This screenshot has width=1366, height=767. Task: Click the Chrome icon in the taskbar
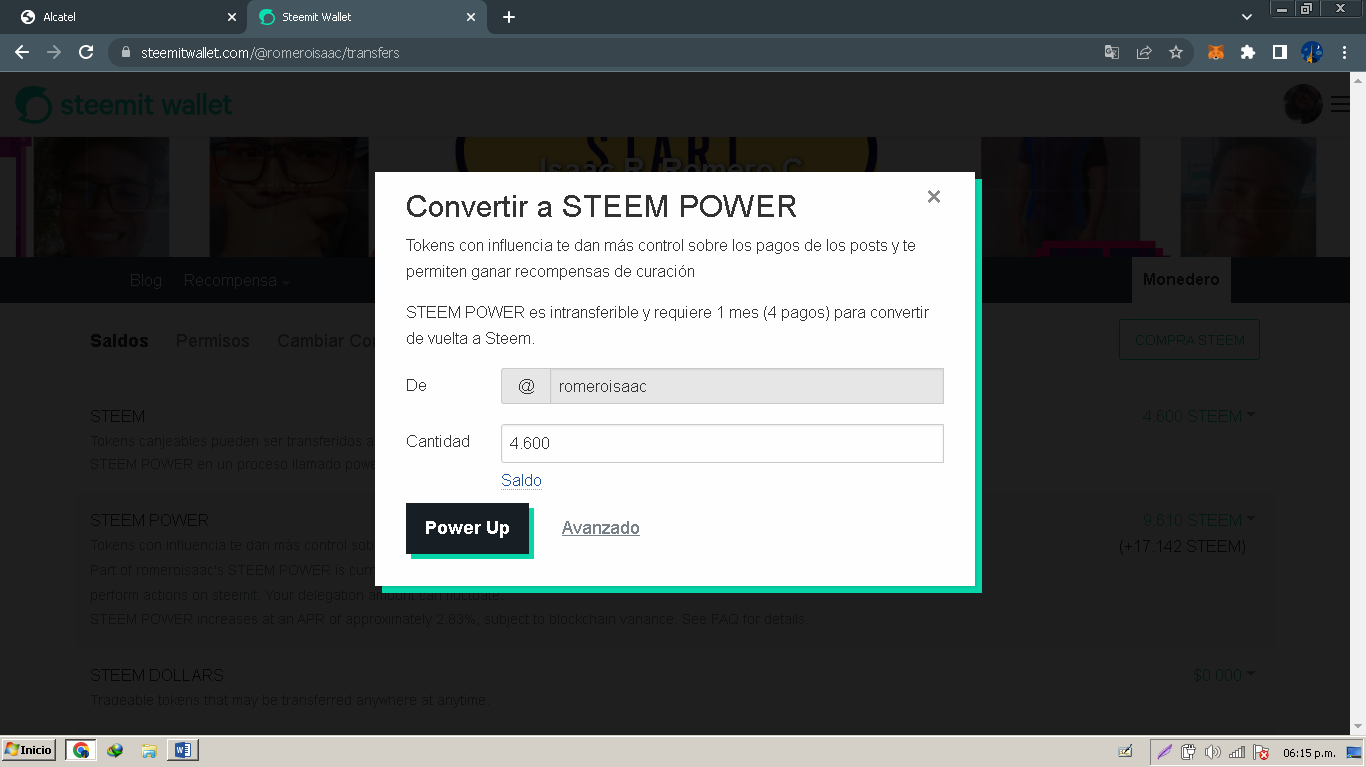click(81, 750)
